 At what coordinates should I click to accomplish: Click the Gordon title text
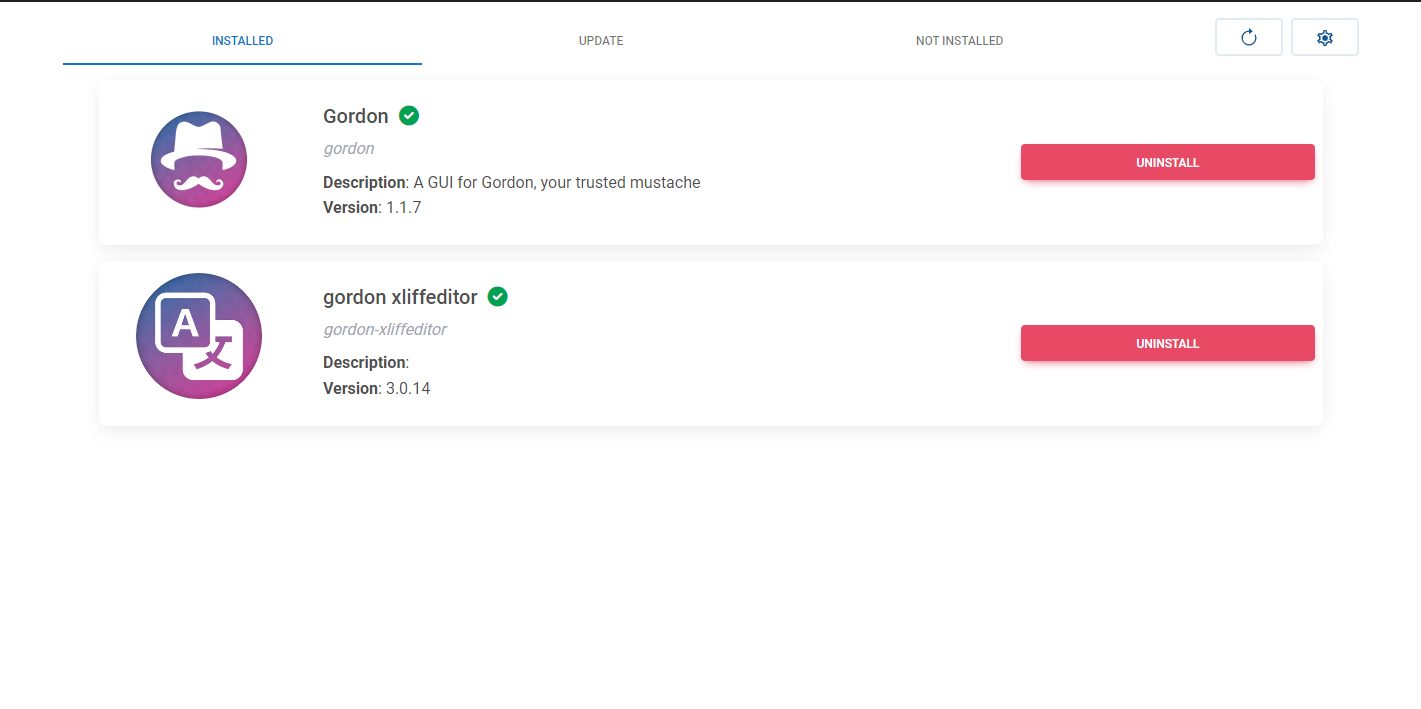[356, 116]
